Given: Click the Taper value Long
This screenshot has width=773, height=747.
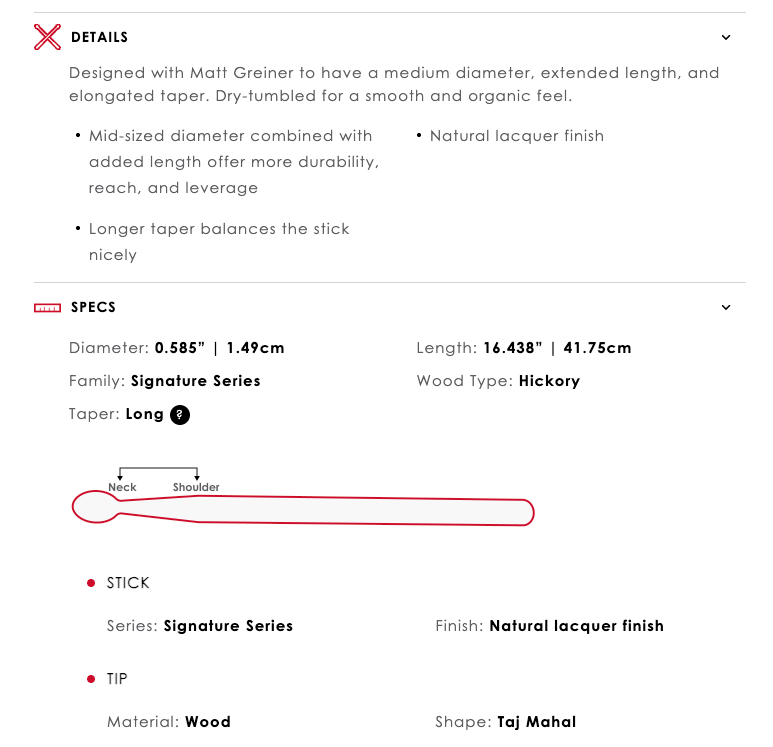Looking at the screenshot, I should 144,414.
